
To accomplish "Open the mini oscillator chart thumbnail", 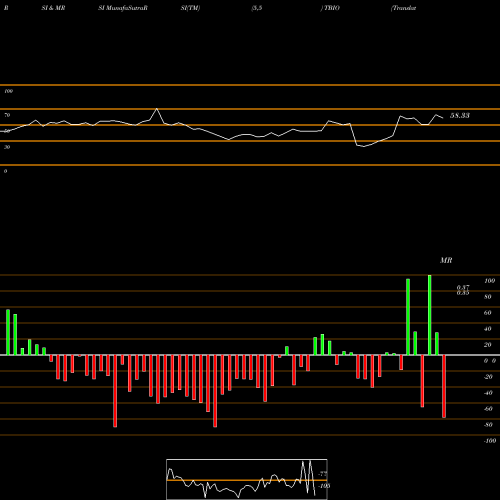I will (x=247, y=479).
